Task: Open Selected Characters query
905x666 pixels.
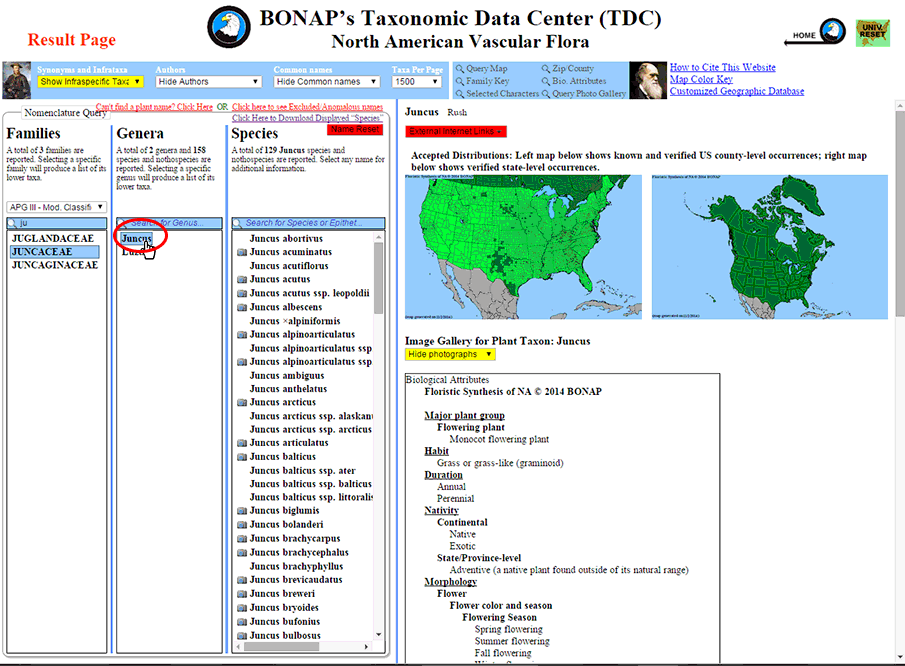Action: pyautogui.click(x=497, y=93)
